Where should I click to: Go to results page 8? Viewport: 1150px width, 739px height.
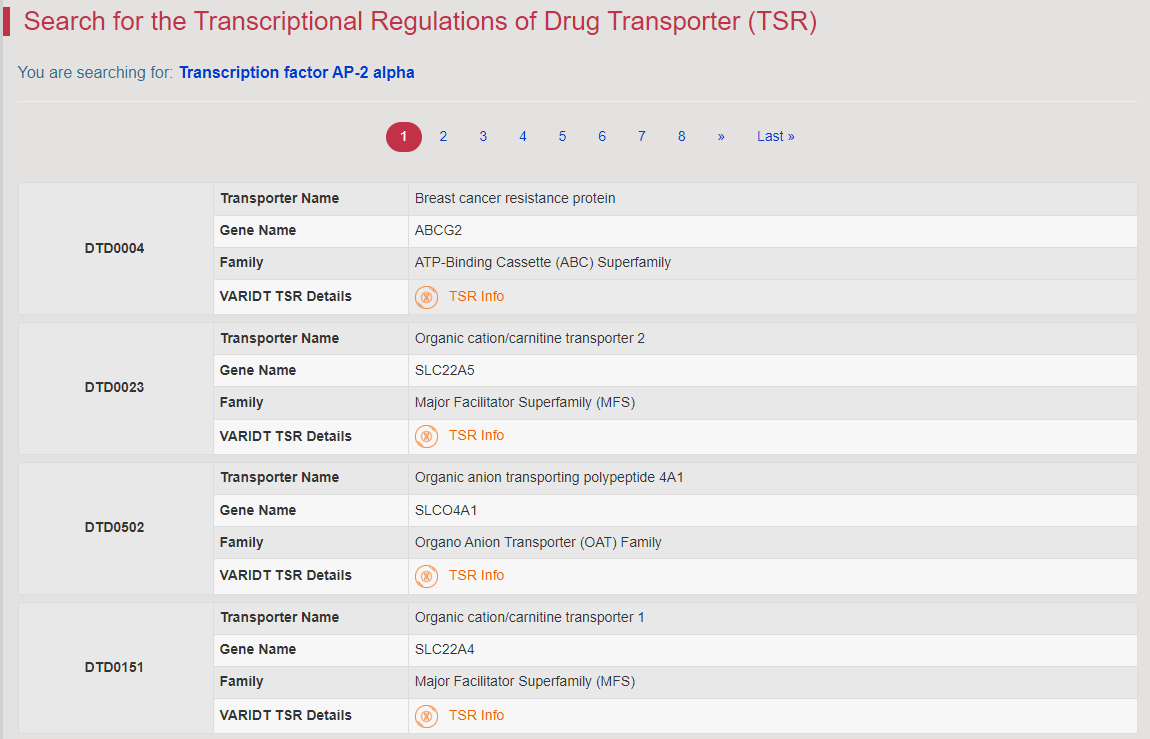[681, 136]
